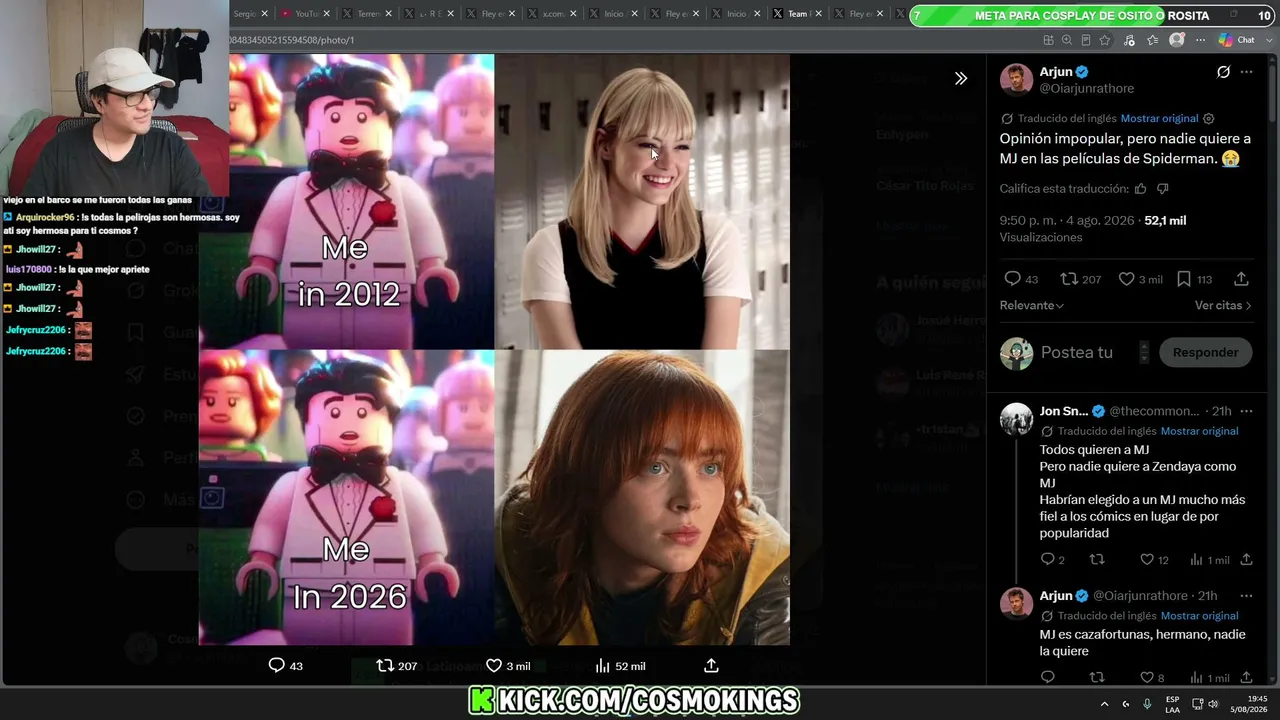Click the Emma Stone blonde photo in meme

642,201
